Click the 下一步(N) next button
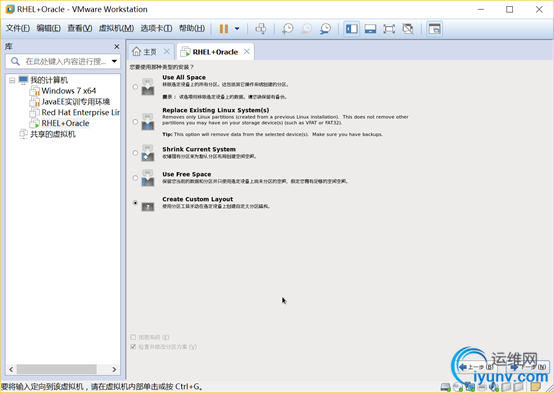 [x=529, y=367]
